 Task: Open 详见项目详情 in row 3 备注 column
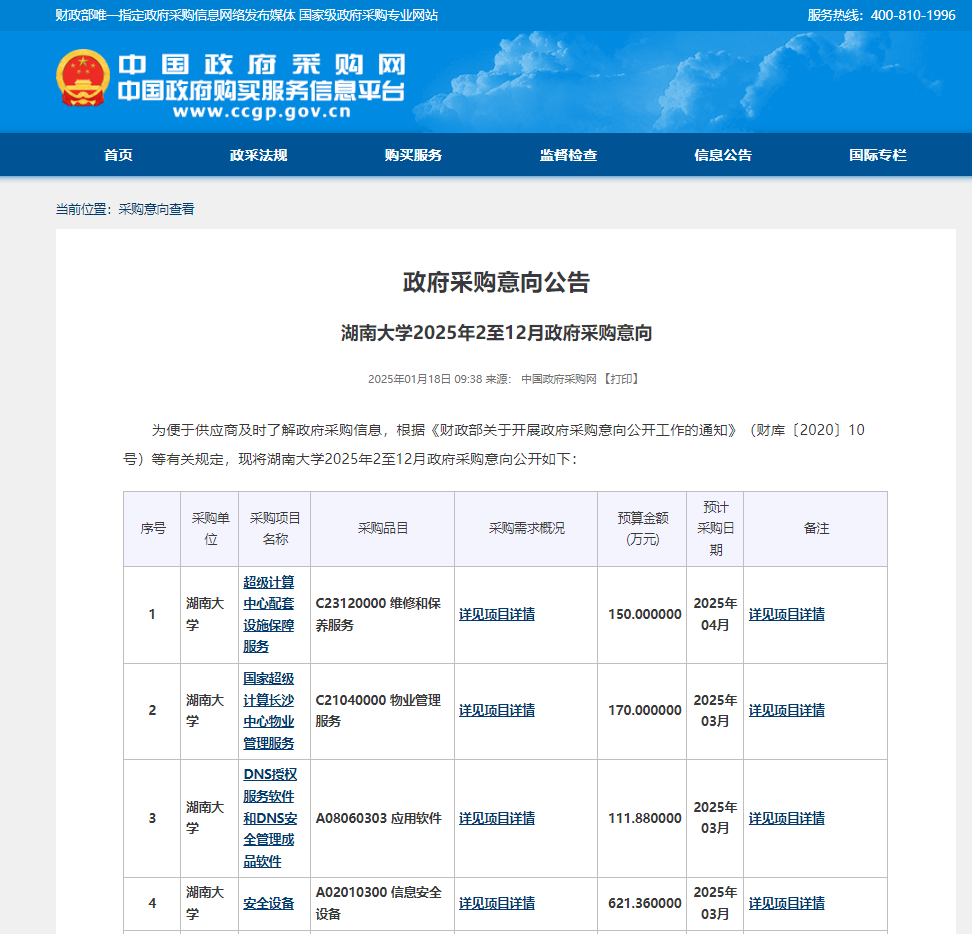pyautogui.click(x=787, y=818)
